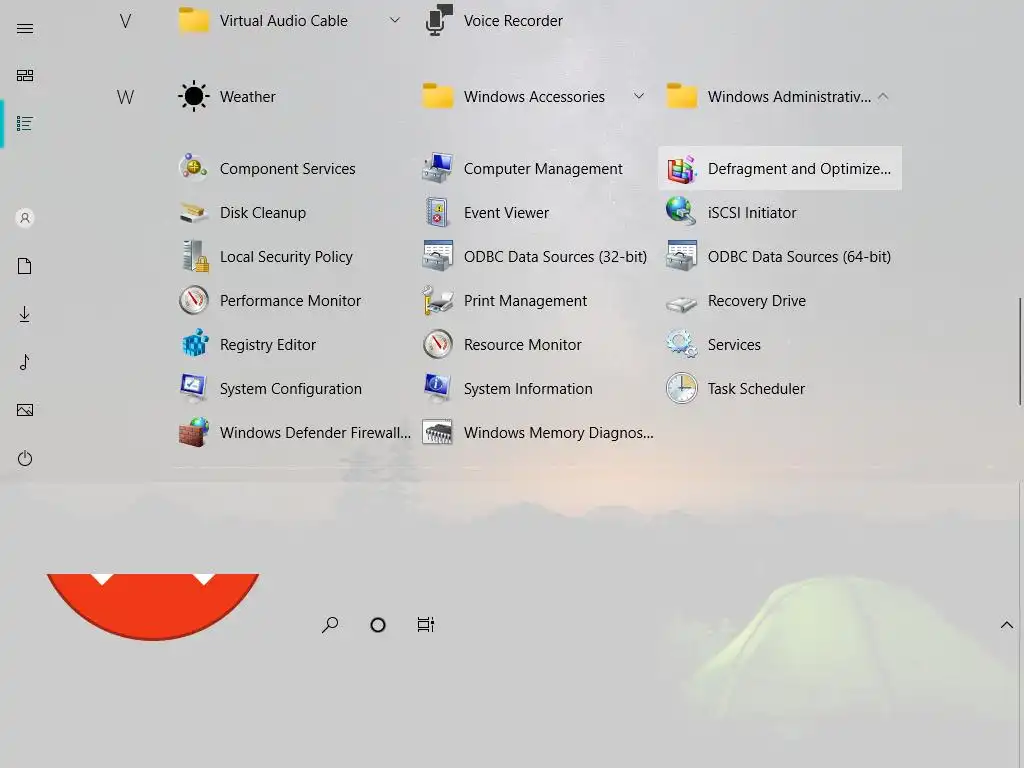1024x768 pixels.
Task: Click the Voice Recorder label
Action: (x=513, y=21)
